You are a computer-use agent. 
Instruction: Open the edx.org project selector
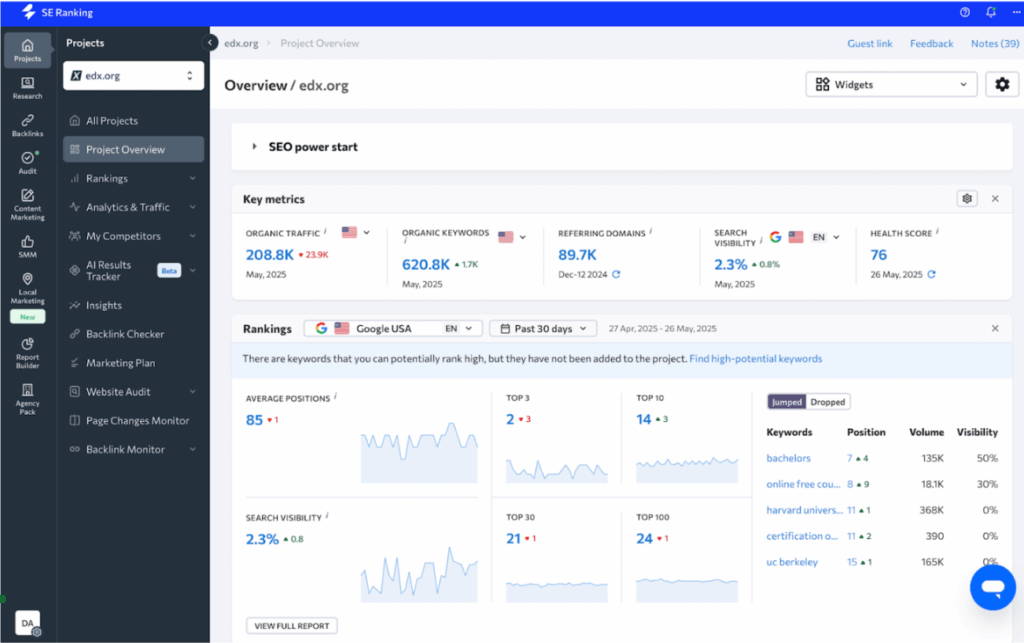(133, 75)
